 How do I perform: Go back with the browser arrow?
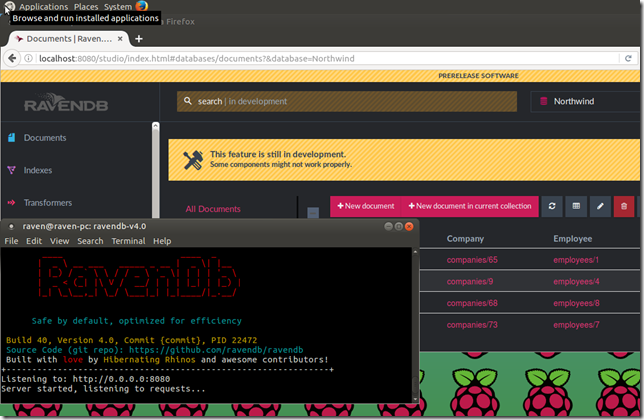pos(12,58)
